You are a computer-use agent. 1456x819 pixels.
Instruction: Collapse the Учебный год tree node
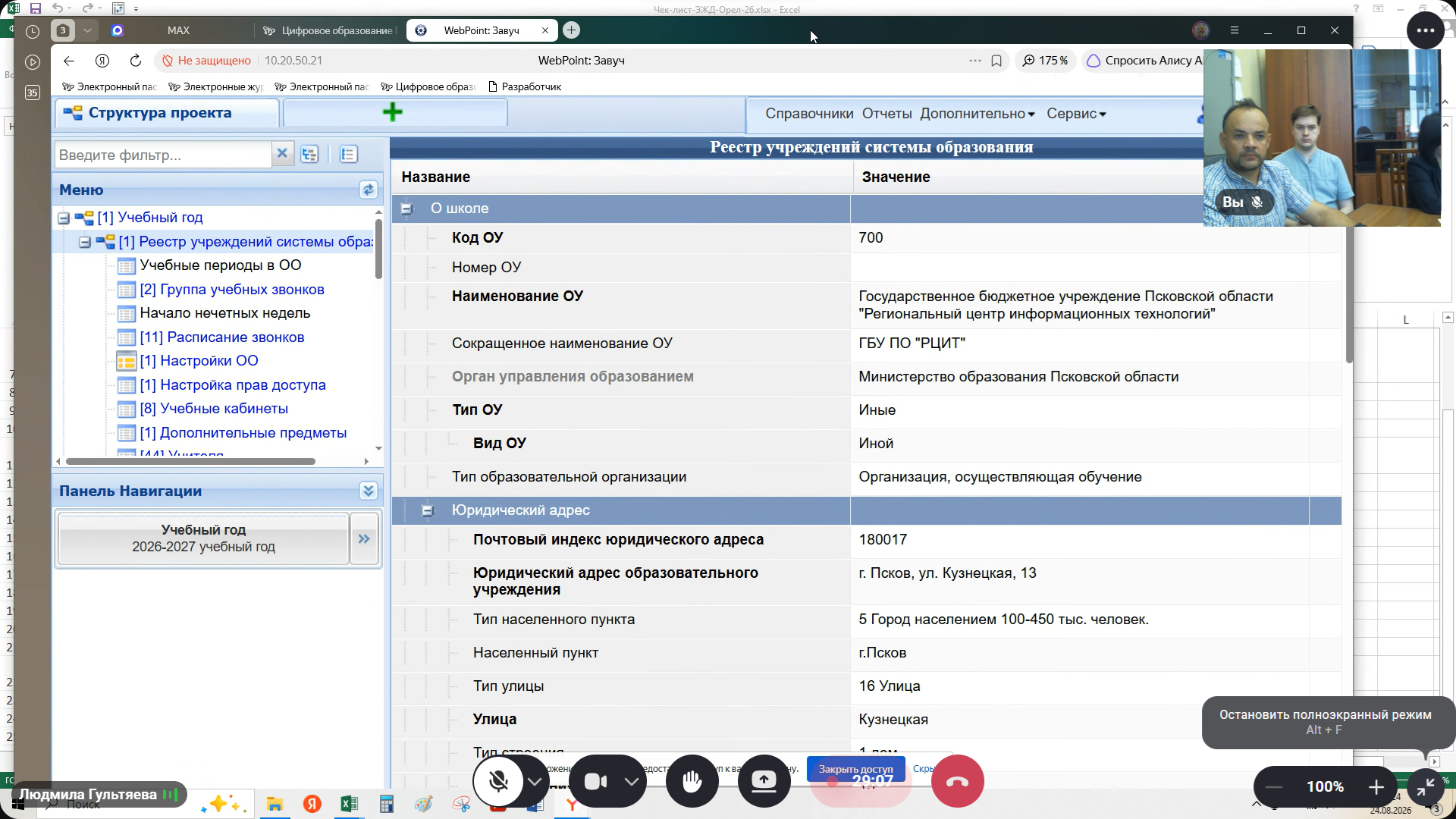pos(64,218)
